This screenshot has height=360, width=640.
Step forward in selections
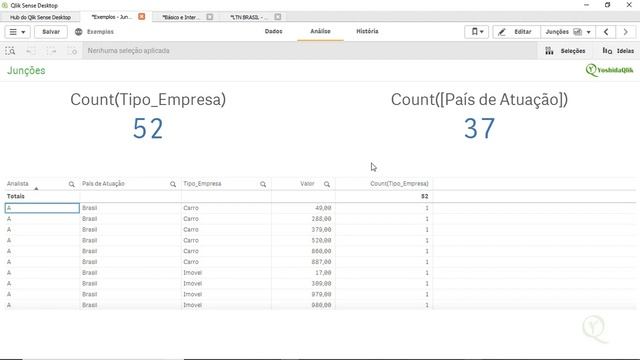tap(51, 51)
